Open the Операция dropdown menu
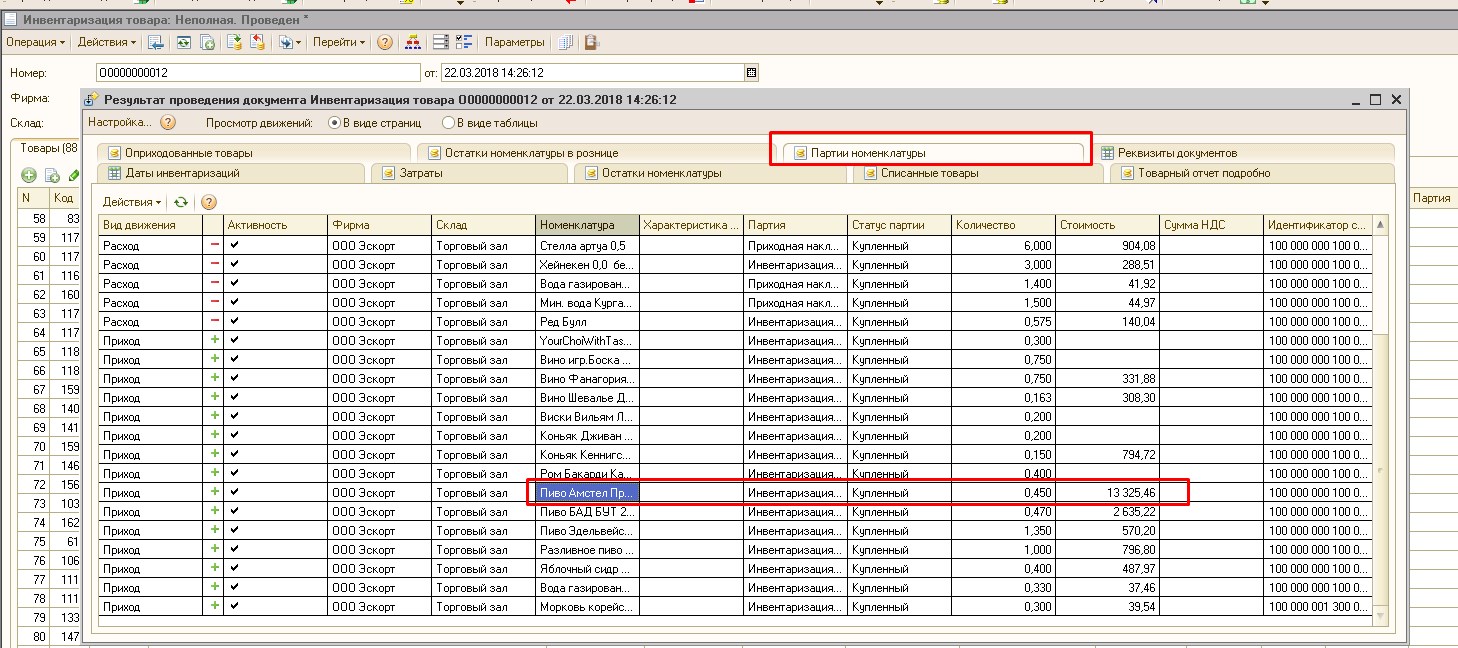The image size is (1458, 648). click(x=35, y=42)
